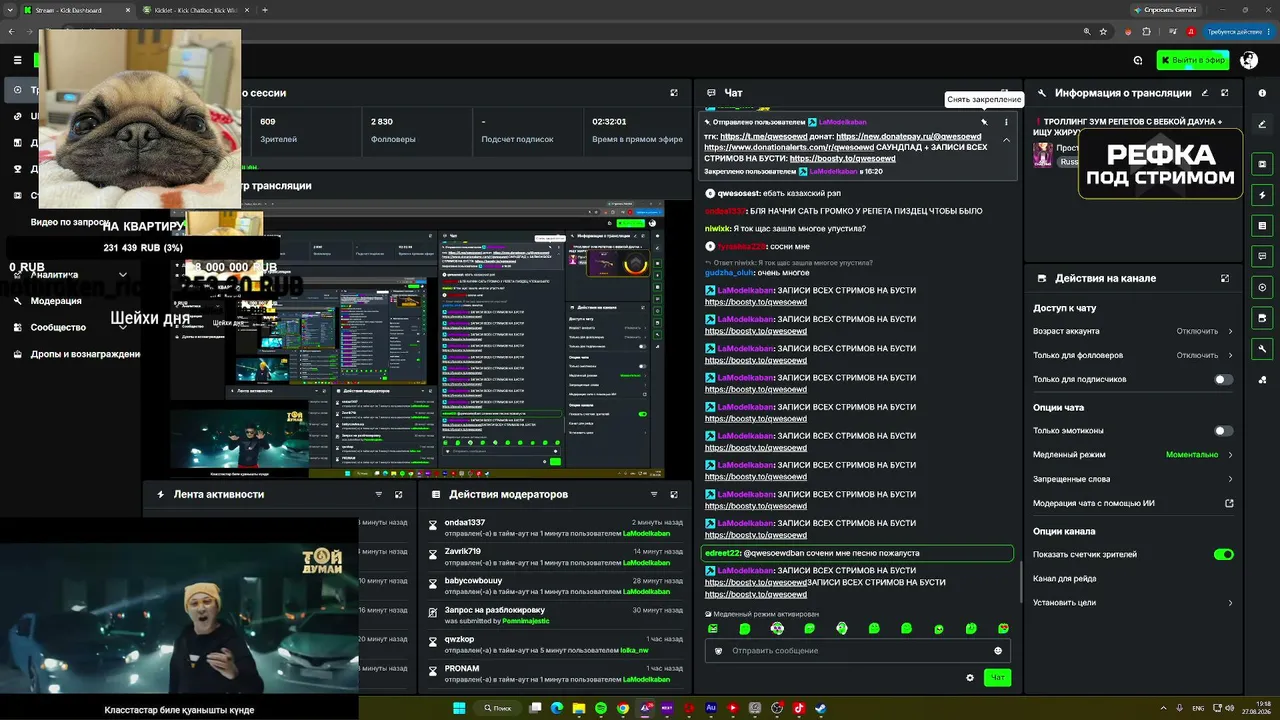Open the donatepay link in pinned message
Viewport: 1280px width, 720px height.
coord(908,136)
